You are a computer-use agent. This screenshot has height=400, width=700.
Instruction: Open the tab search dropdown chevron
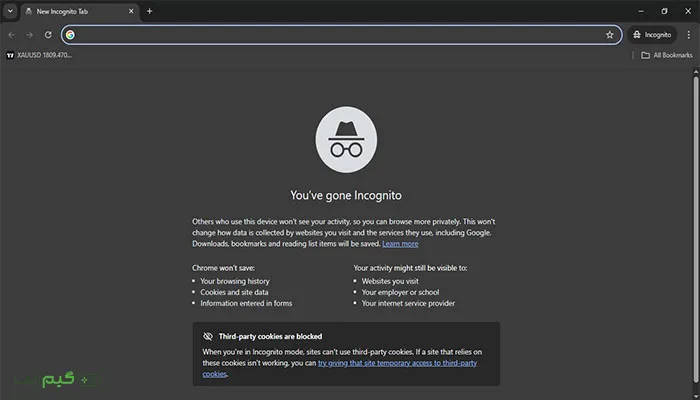(10, 11)
